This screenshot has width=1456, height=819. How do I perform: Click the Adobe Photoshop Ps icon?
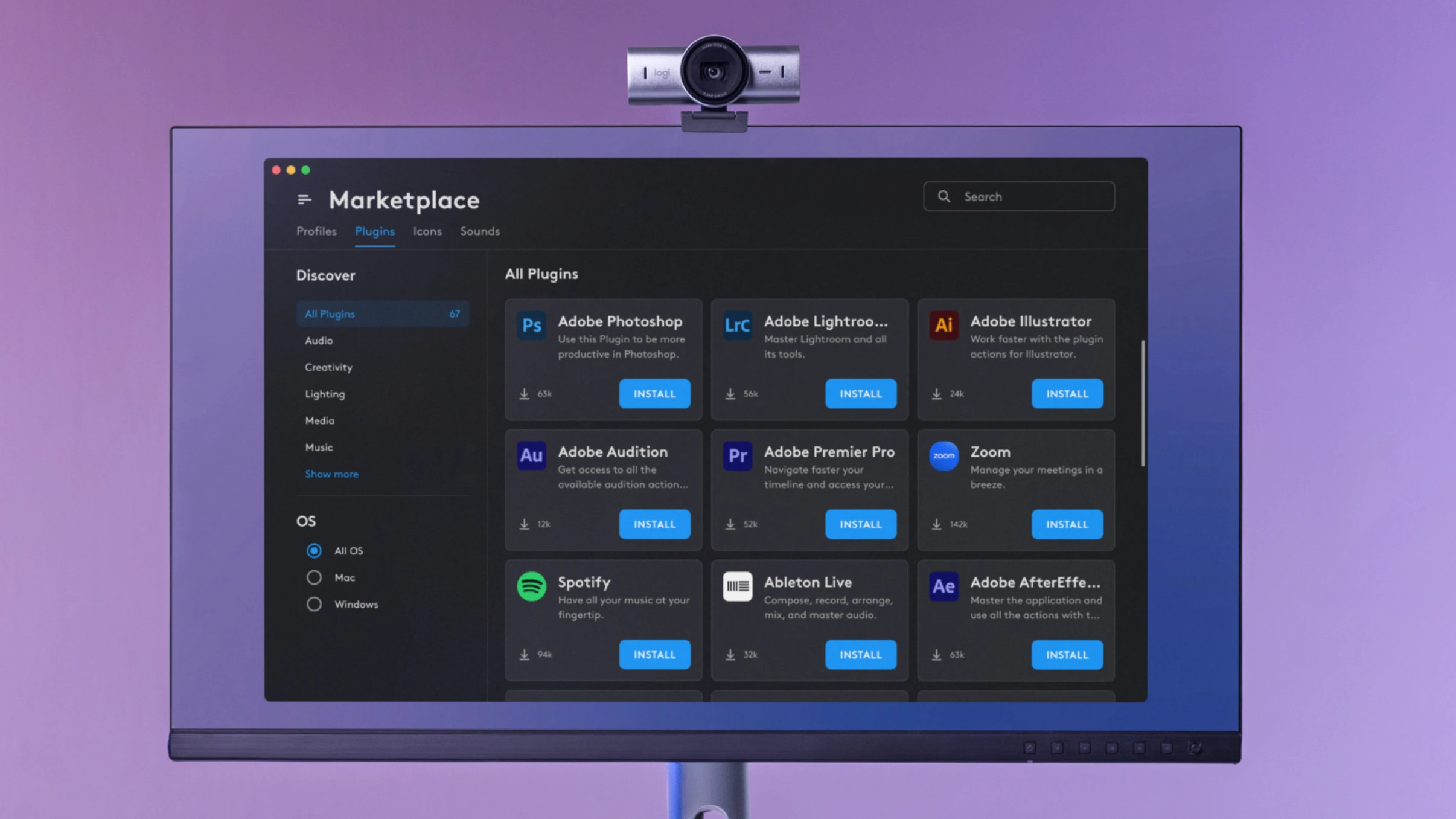[x=531, y=326]
